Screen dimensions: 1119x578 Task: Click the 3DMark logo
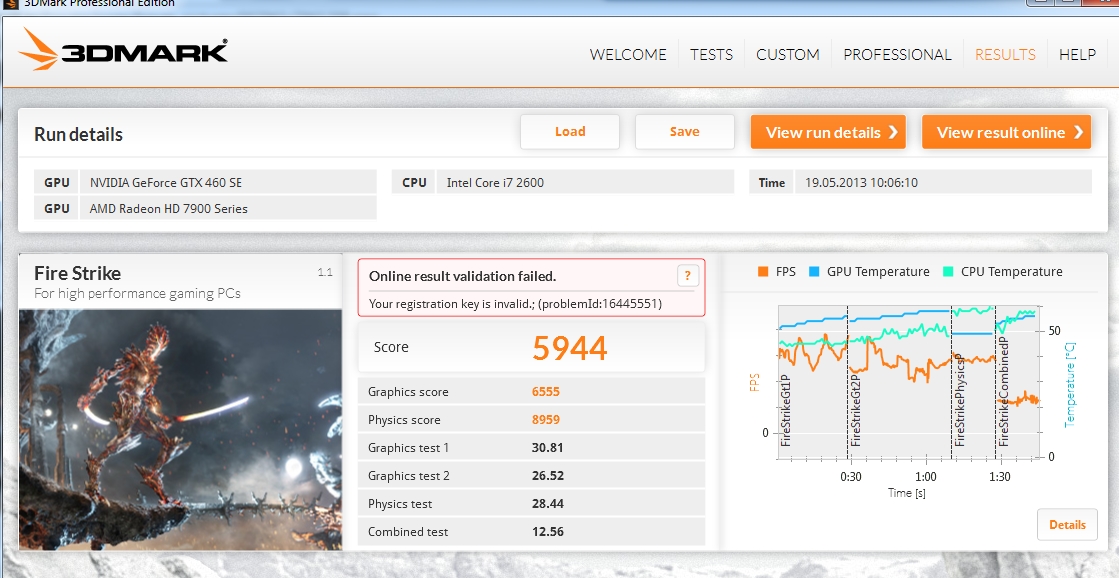point(123,50)
